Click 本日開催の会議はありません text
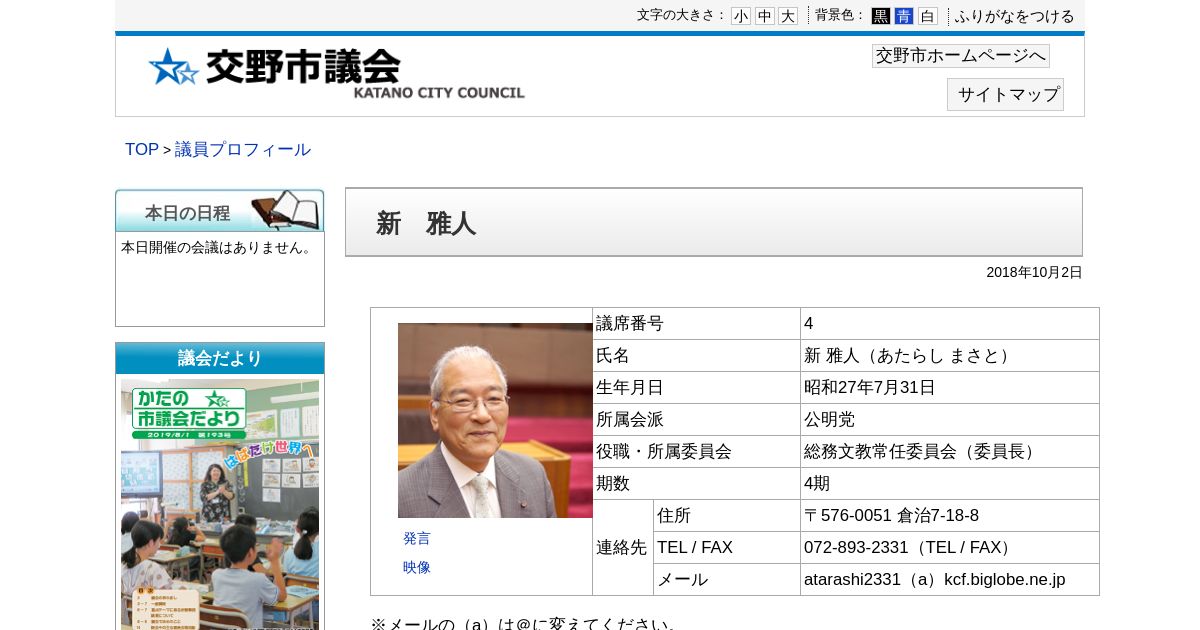The height and width of the screenshot is (630, 1200). click(217, 247)
